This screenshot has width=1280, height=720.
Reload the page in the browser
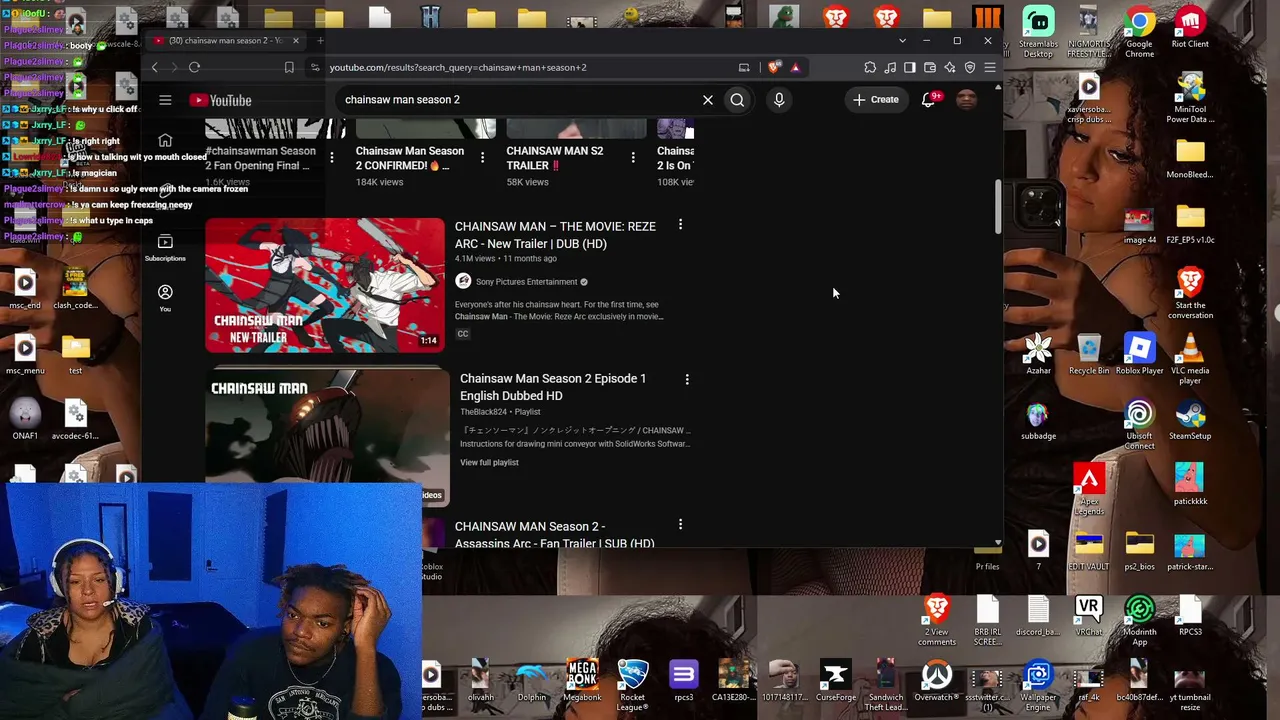tap(194, 68)
